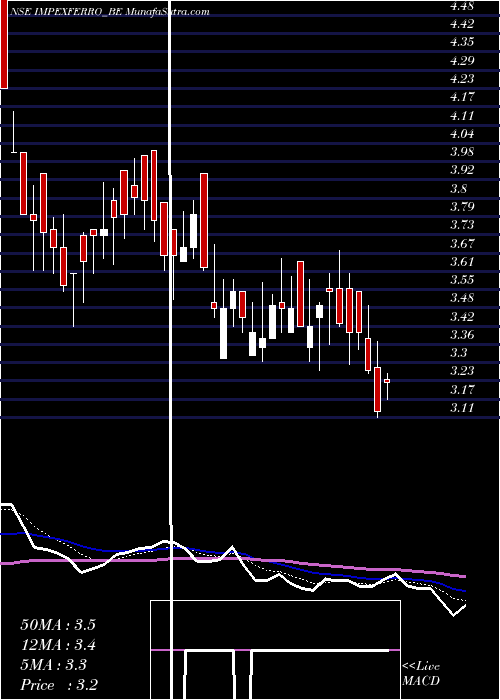Pick the 3.61 price level label

(x=462, y=262)
